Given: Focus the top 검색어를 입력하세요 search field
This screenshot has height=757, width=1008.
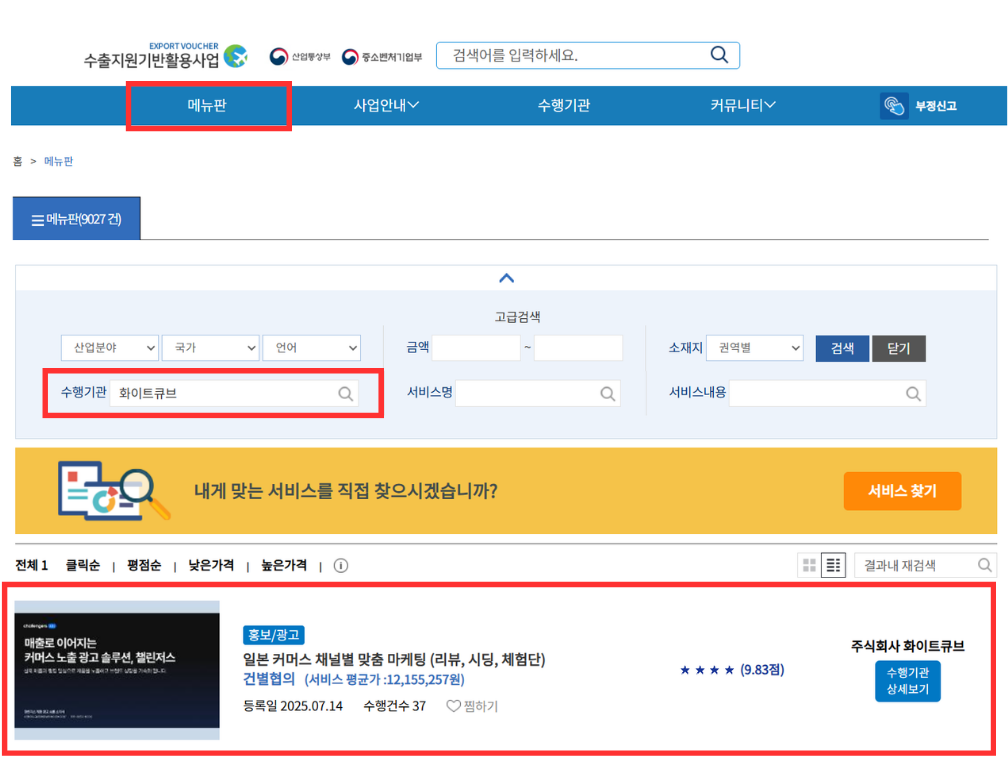Looking at the screenshot, I should [x=588, y=55].
